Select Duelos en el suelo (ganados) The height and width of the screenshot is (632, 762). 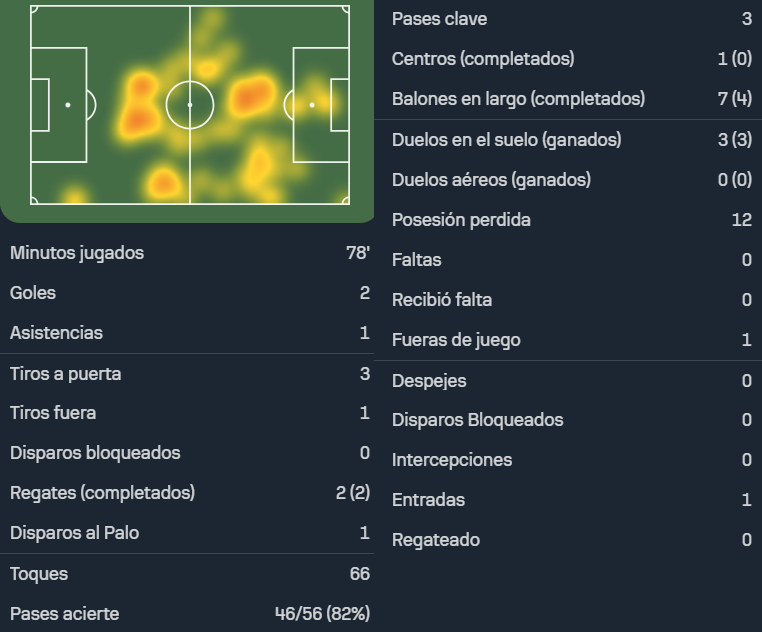coord(568,140)
